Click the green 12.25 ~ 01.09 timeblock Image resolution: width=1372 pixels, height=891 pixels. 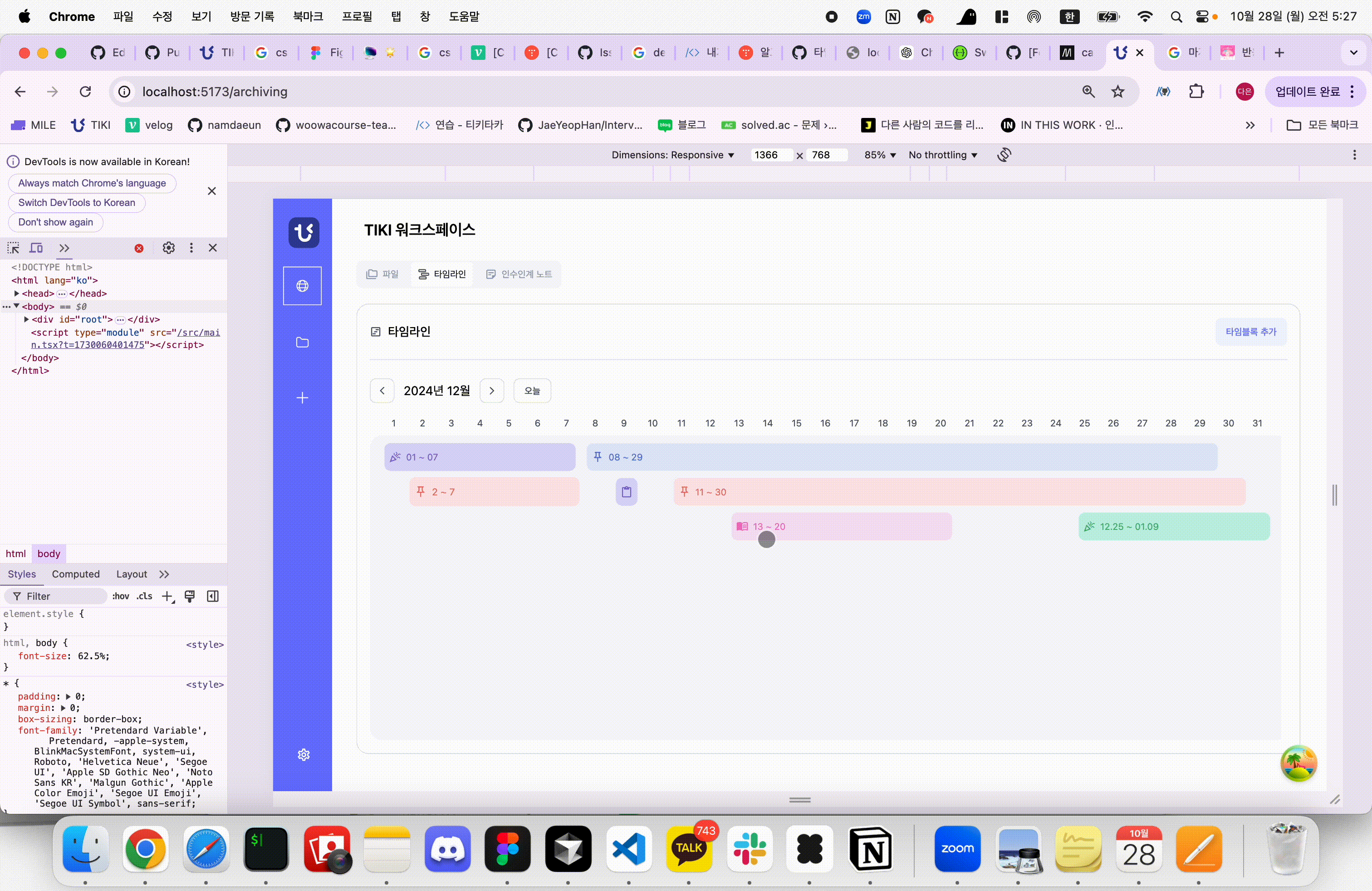1173,526
